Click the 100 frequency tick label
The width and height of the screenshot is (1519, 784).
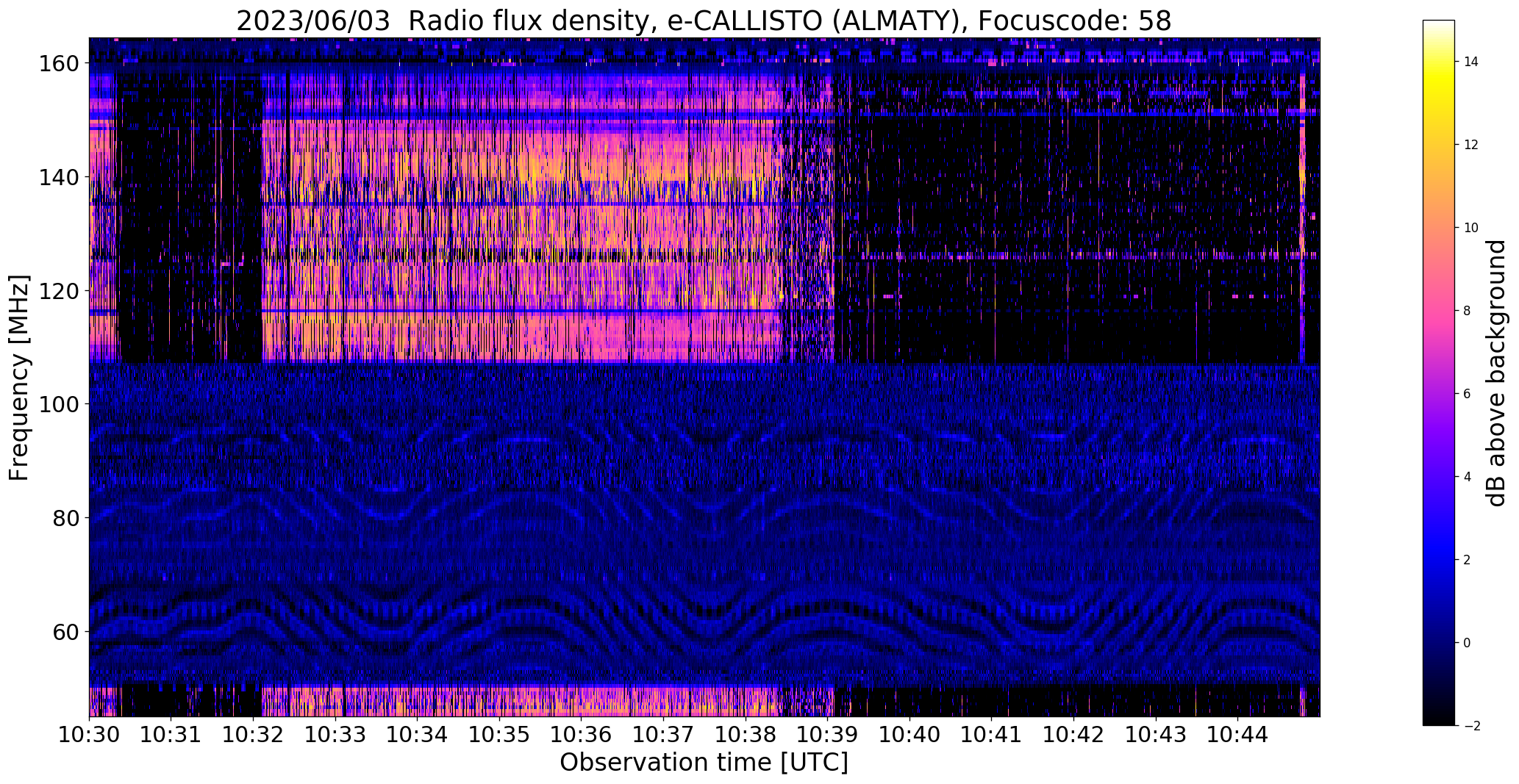point(57,404)
